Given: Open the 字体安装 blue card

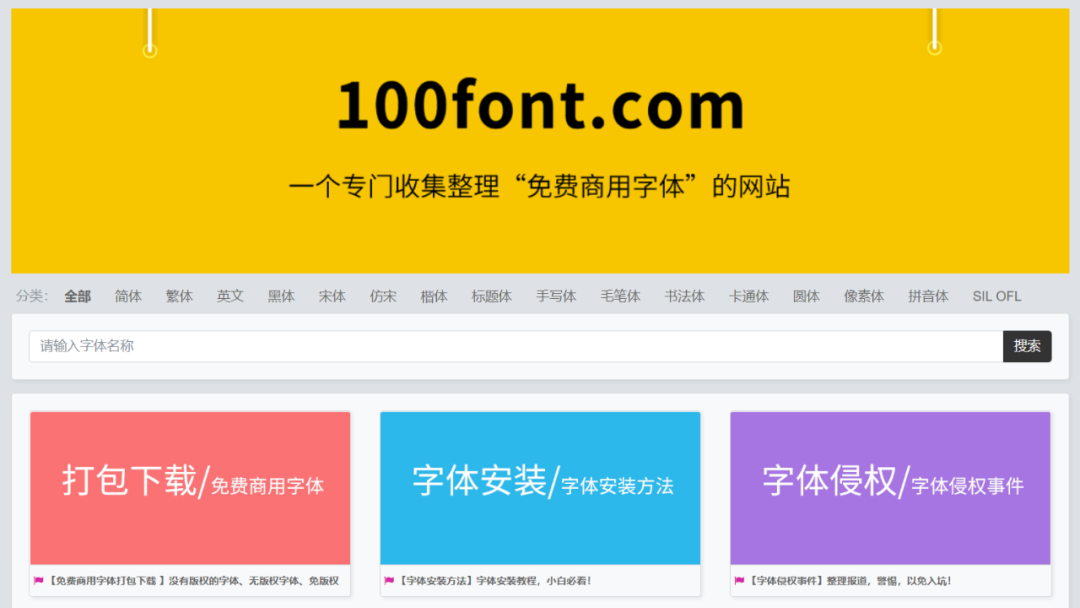Looking at the screenshot, I should (x=540, y=488).
